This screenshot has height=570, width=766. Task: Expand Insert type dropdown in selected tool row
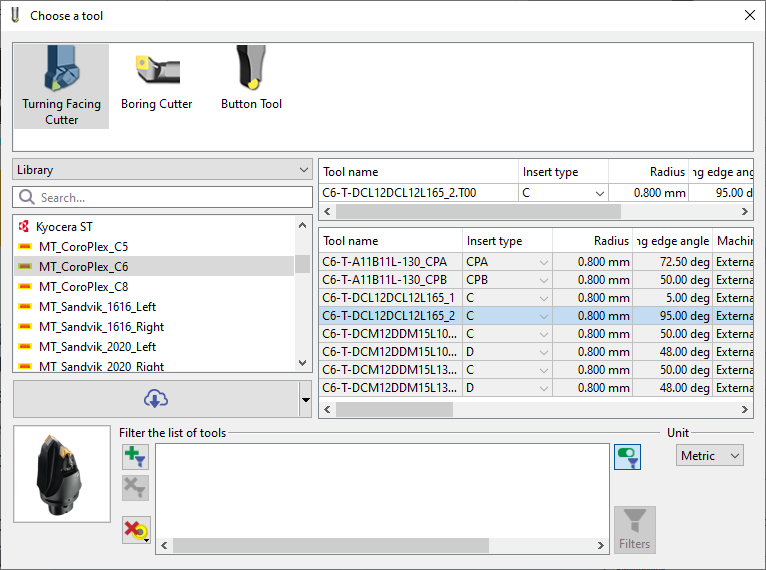tap(600, 193)
